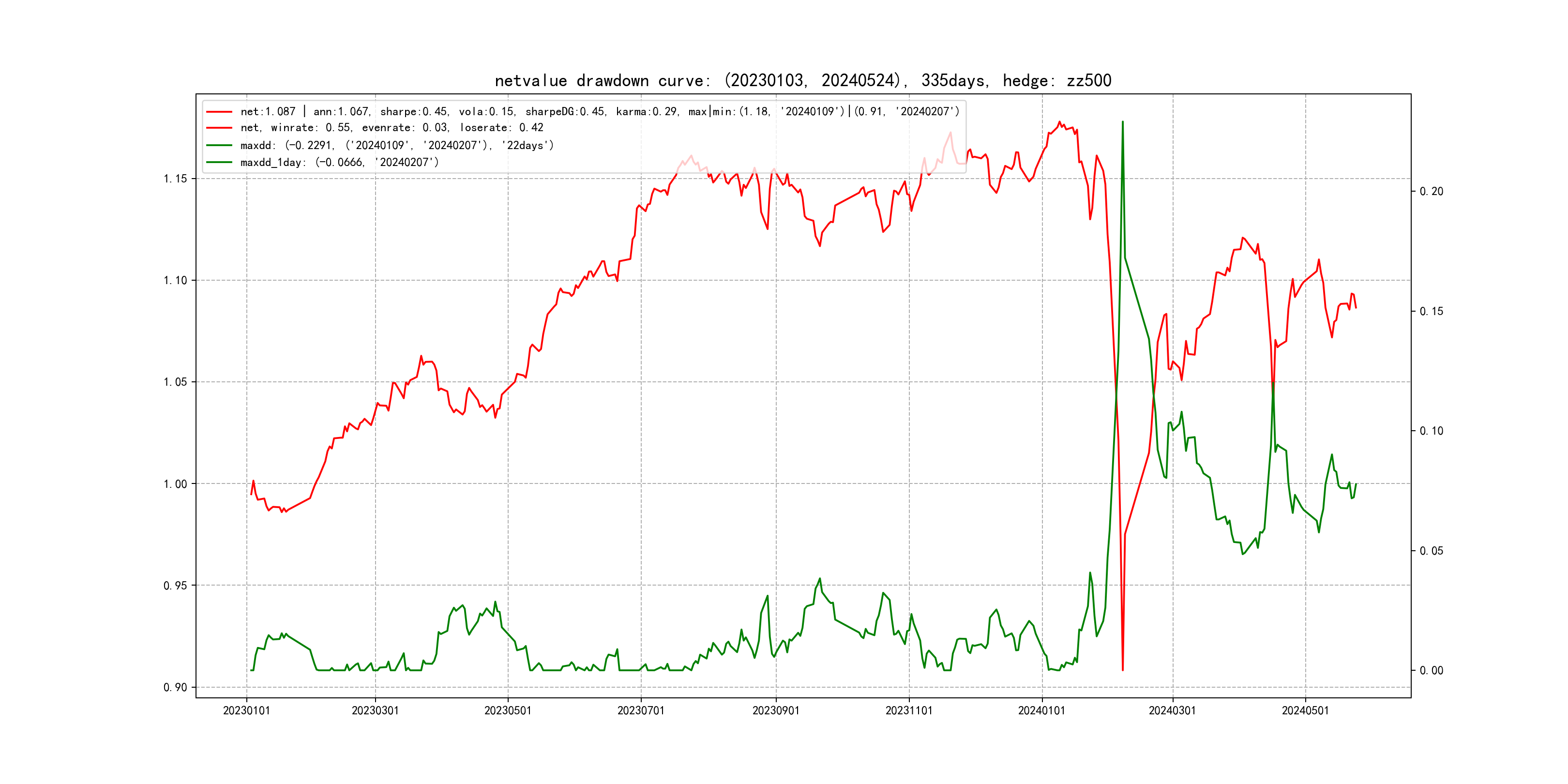Screen dimensions: 1568x784
Task: Click the 20230501 x-axis date label
Action: [508, 710]
